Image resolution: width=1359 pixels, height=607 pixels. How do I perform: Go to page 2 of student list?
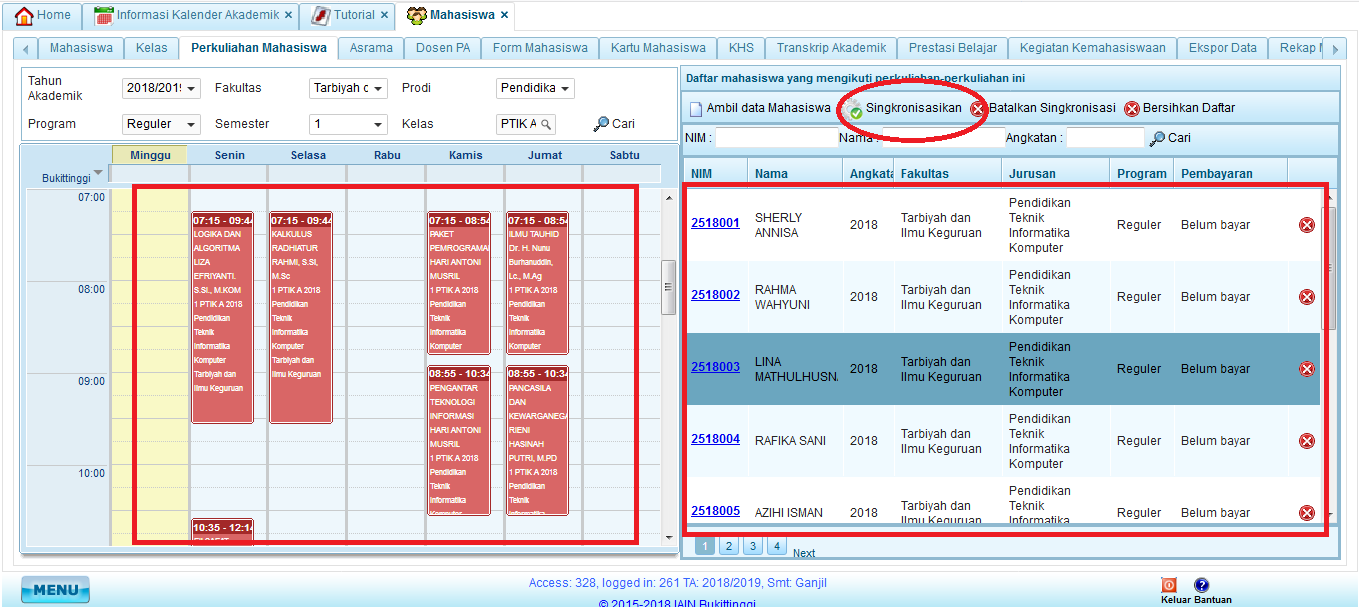(728, 546)
